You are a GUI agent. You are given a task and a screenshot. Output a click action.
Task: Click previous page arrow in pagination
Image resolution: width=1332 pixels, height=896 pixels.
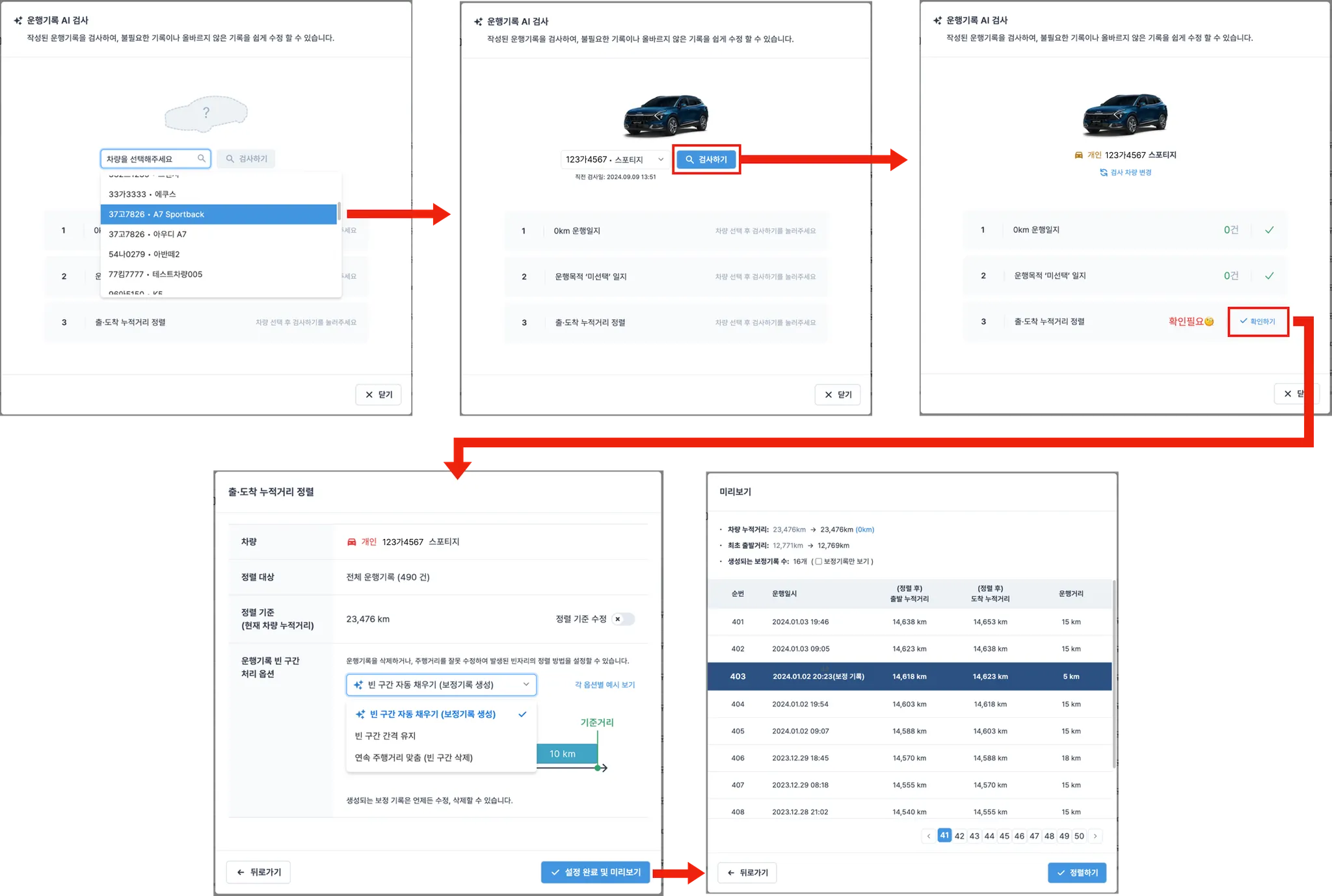(x=928, y=836)
